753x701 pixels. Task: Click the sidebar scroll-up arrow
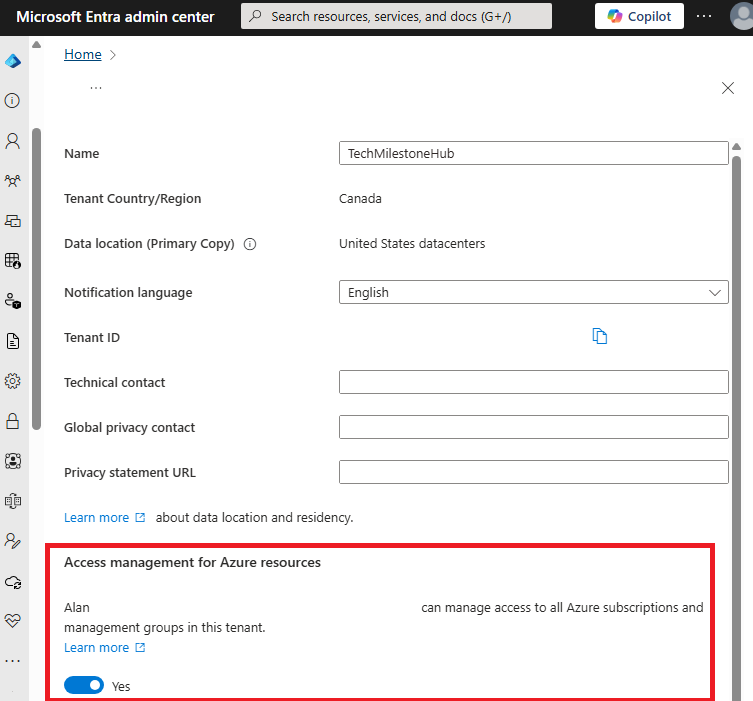pos(36,45)
